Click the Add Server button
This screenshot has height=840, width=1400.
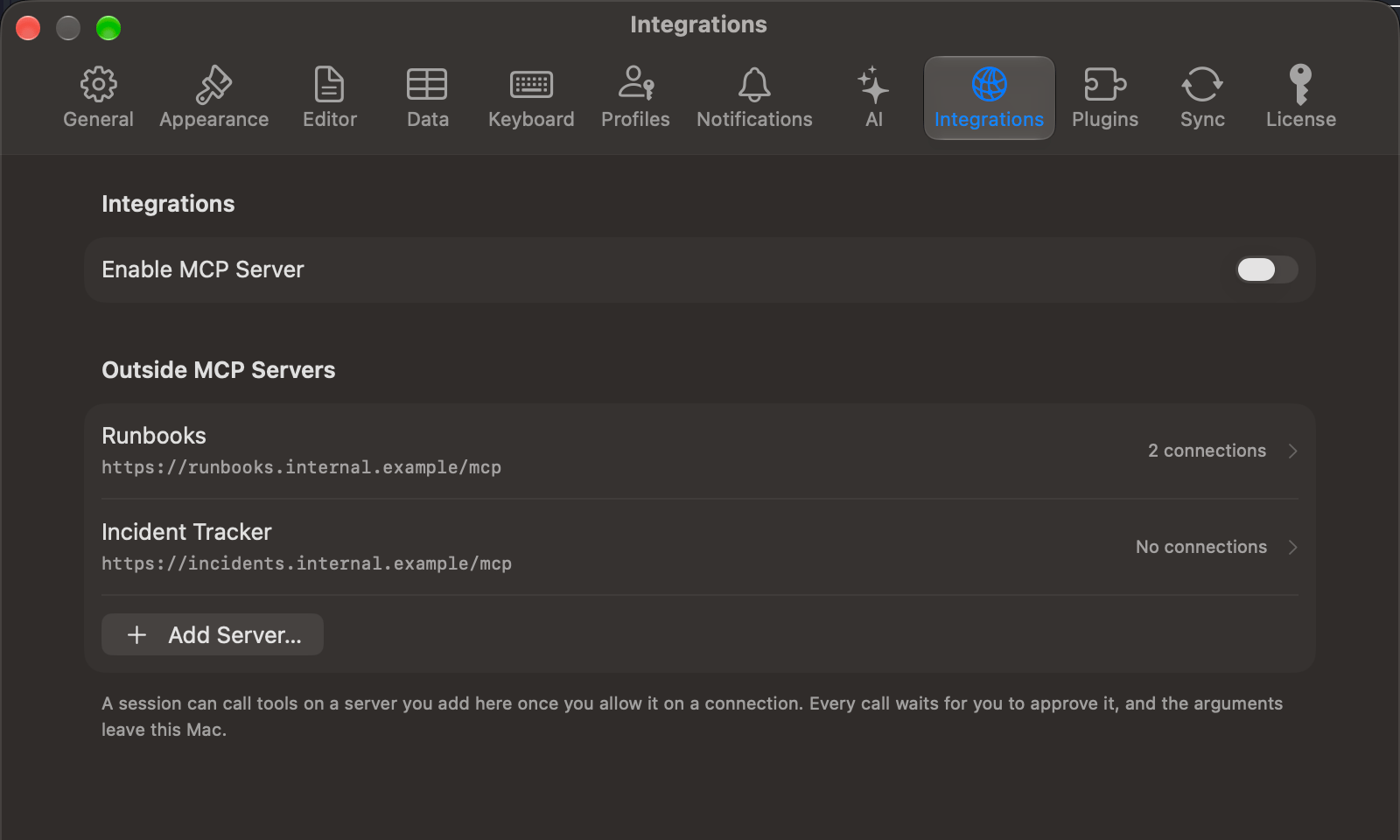(213, 634)
